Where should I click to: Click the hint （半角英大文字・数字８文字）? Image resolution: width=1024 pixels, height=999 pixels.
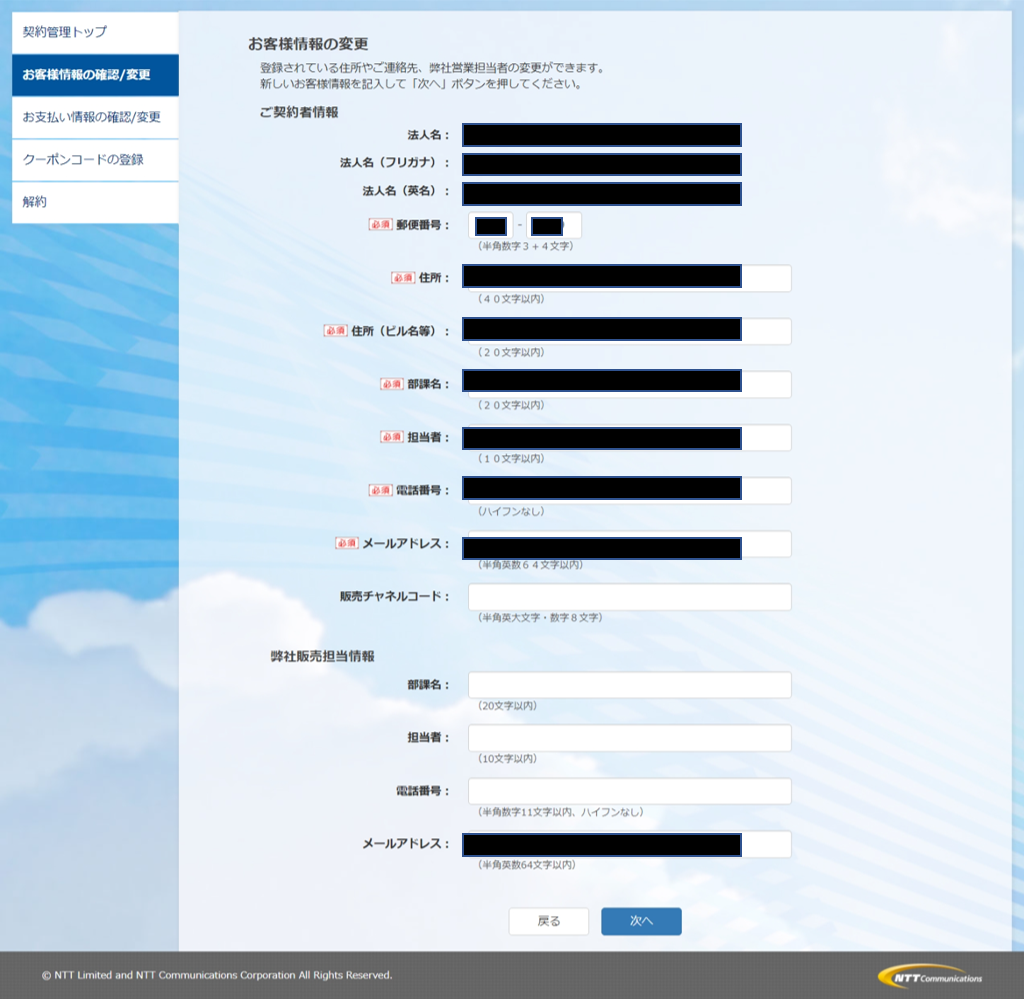(x=540, y=618)
